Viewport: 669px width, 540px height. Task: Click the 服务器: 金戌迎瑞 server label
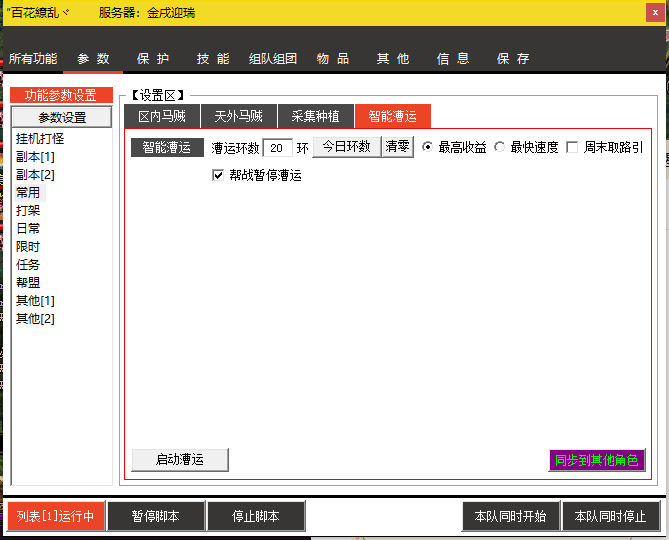tap(147, 13)
